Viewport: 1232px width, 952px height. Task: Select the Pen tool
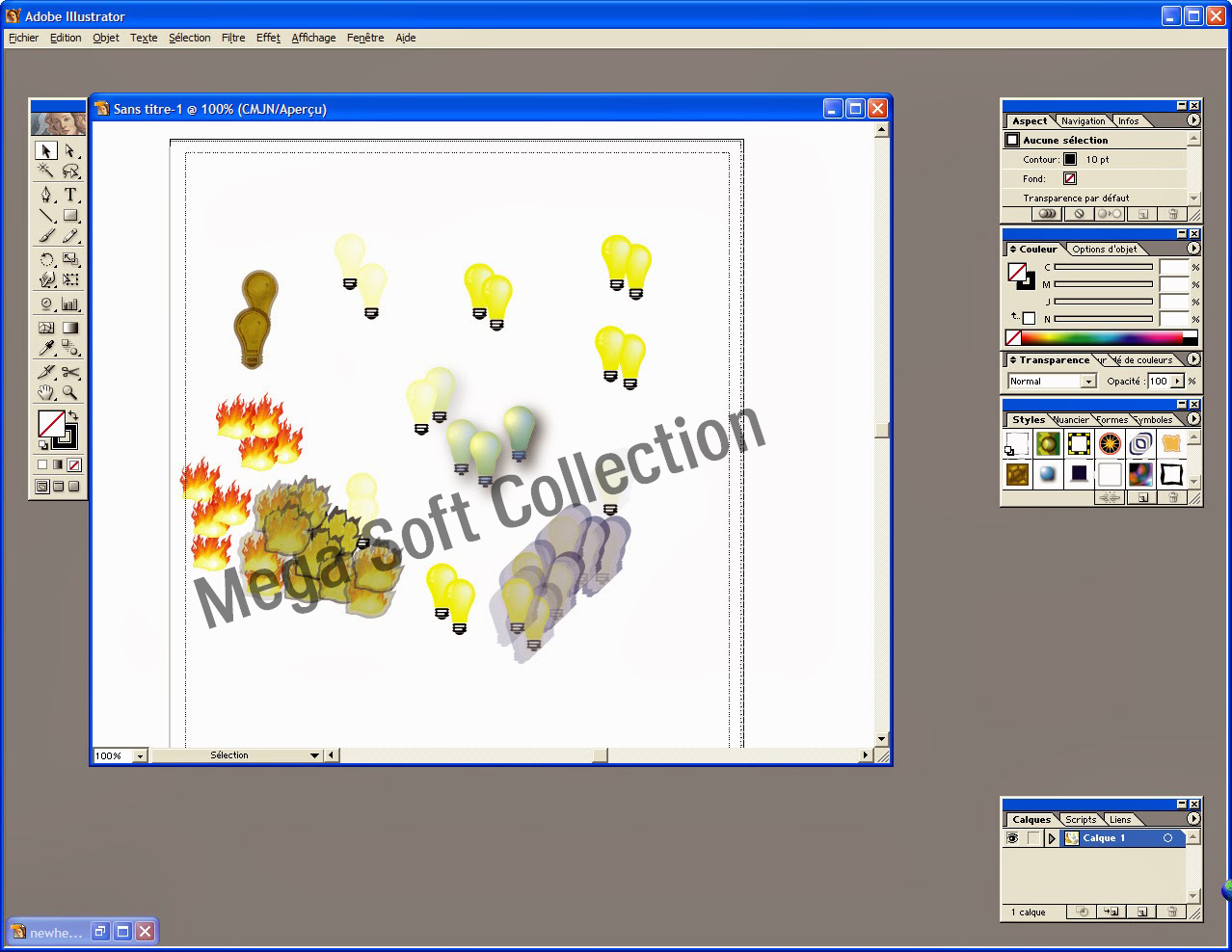point(45,195)
